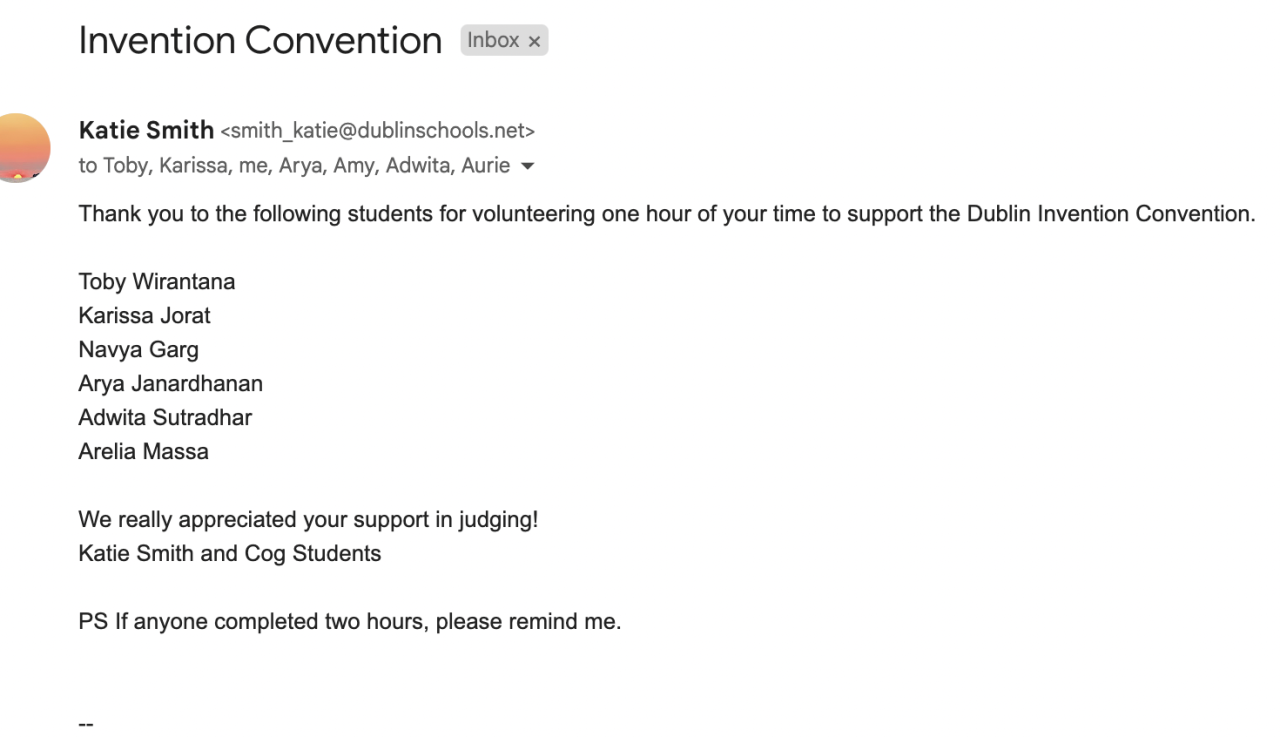Click the sender name Katie Smith
Viewport: 1280px width, 737px height.
(x=146, y=130)
